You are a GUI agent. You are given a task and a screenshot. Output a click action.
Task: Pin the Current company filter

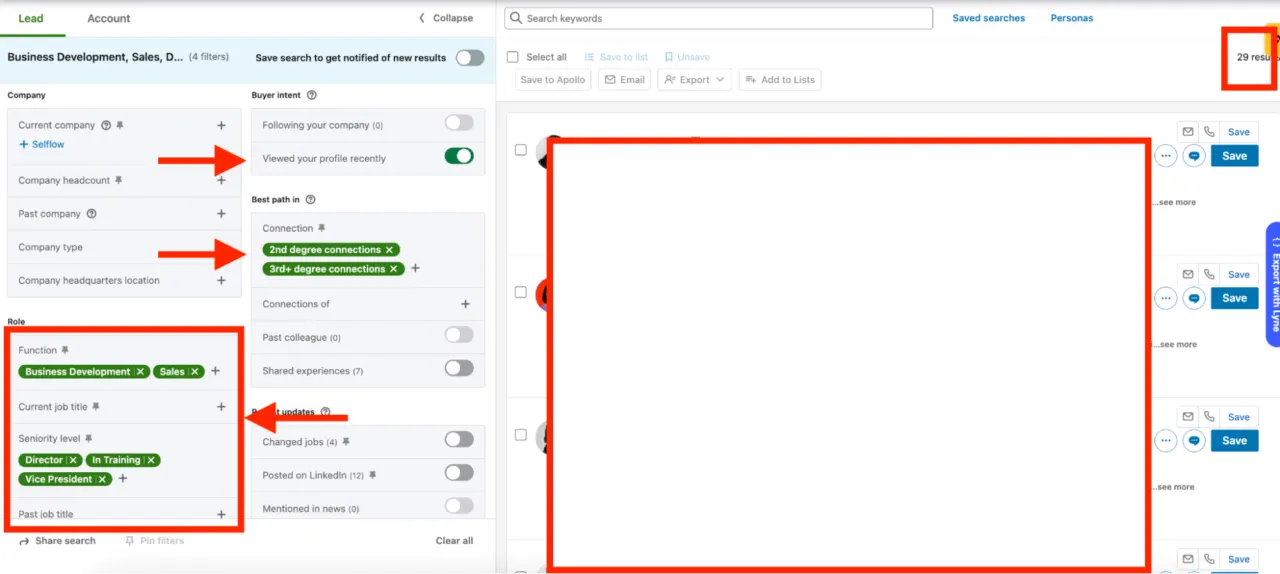tap(120, 126)
